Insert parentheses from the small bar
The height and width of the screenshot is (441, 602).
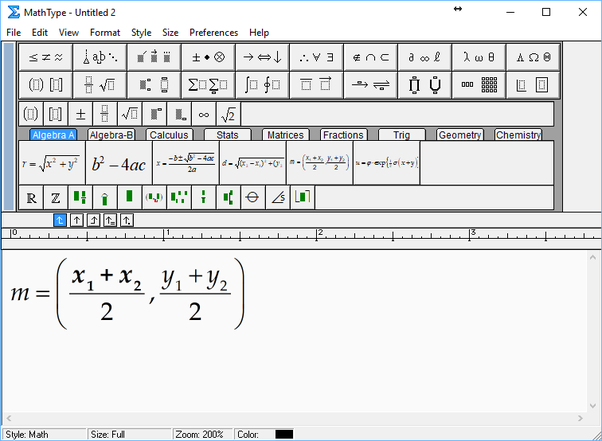point(31,114)
